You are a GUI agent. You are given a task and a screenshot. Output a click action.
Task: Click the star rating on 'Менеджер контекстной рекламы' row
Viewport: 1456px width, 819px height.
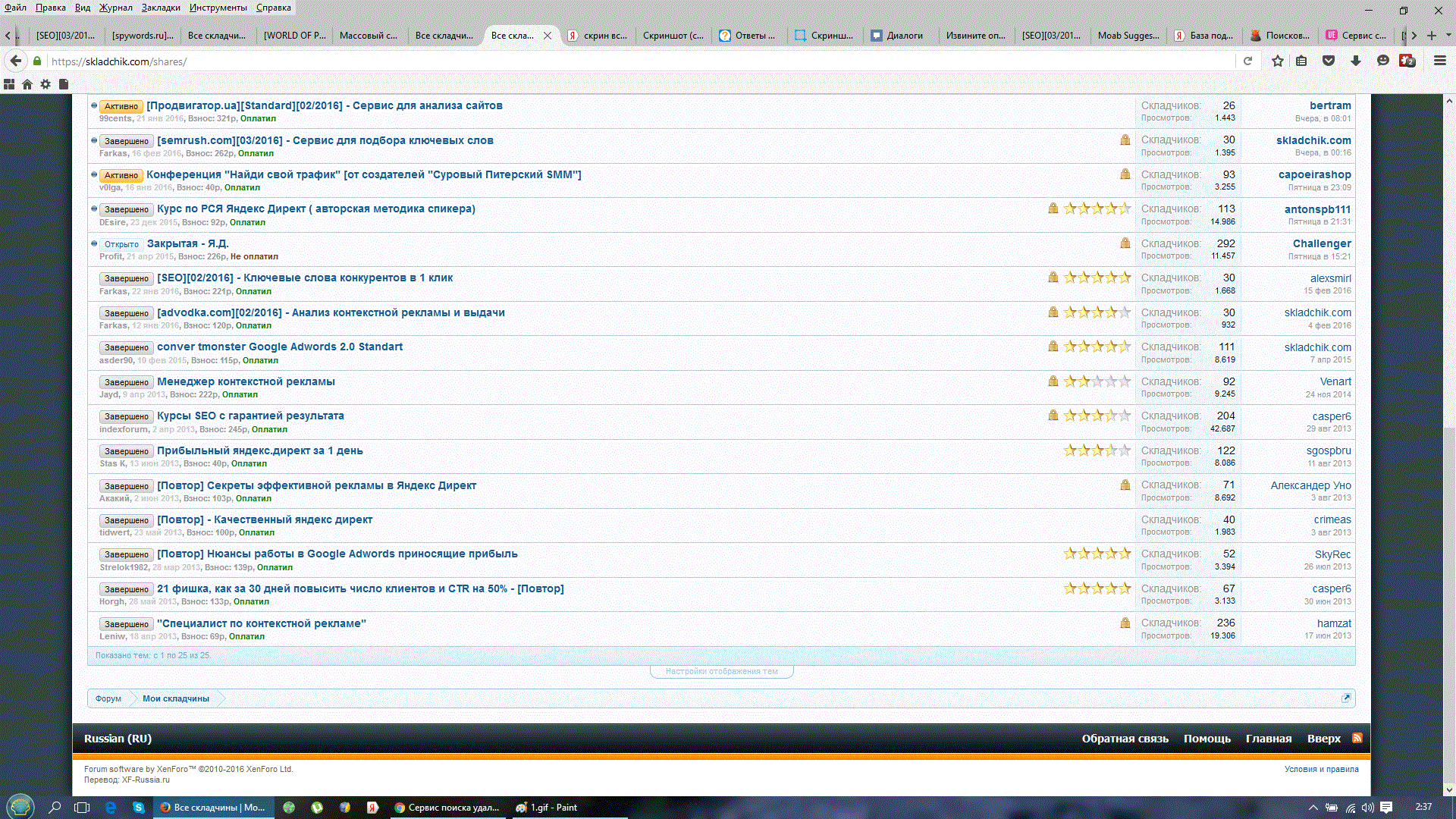tap(1097, 381)
